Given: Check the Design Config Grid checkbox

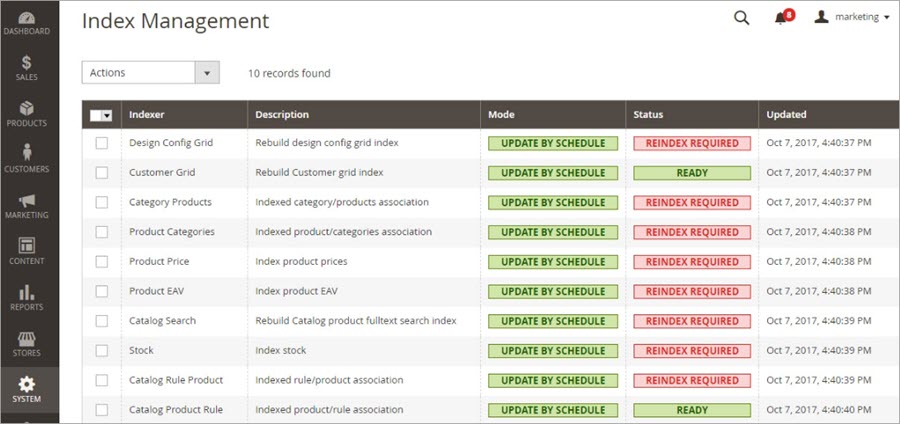Looking at the screenshot, I should click(x=101, y=143).
